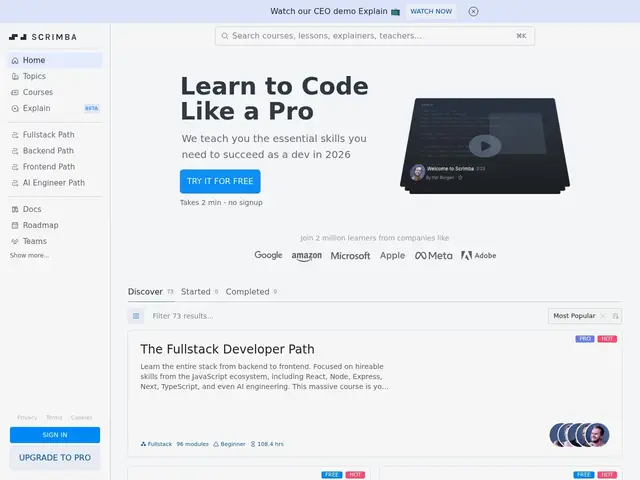Open Backend Path link

(55, 151)
